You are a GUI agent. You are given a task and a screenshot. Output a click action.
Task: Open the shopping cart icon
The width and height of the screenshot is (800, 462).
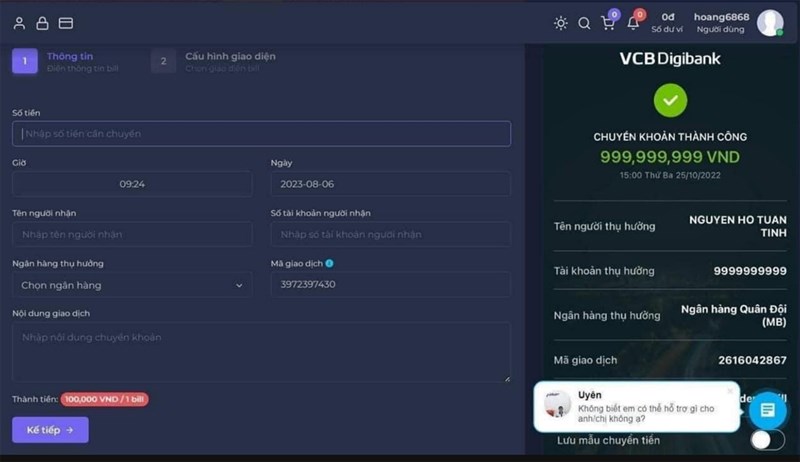tap(608, 23)
